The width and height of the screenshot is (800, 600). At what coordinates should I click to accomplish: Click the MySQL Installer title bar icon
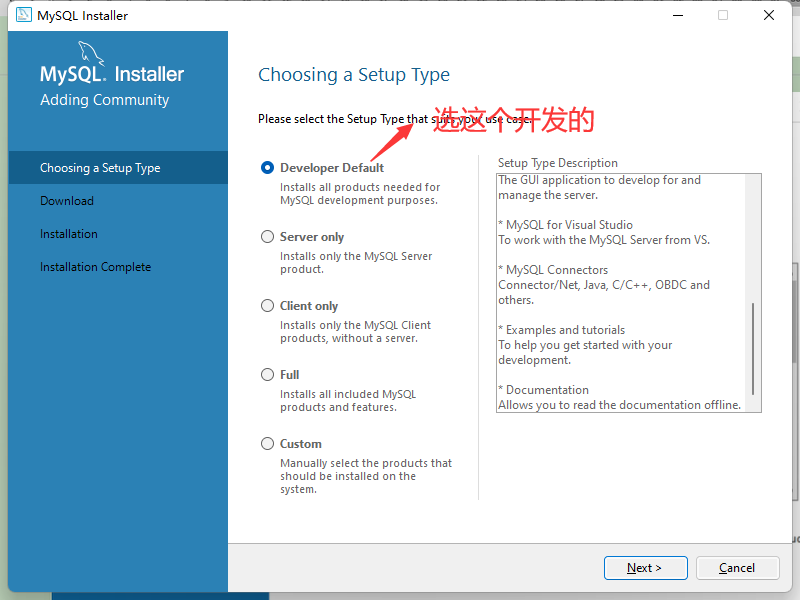[23, 15]
